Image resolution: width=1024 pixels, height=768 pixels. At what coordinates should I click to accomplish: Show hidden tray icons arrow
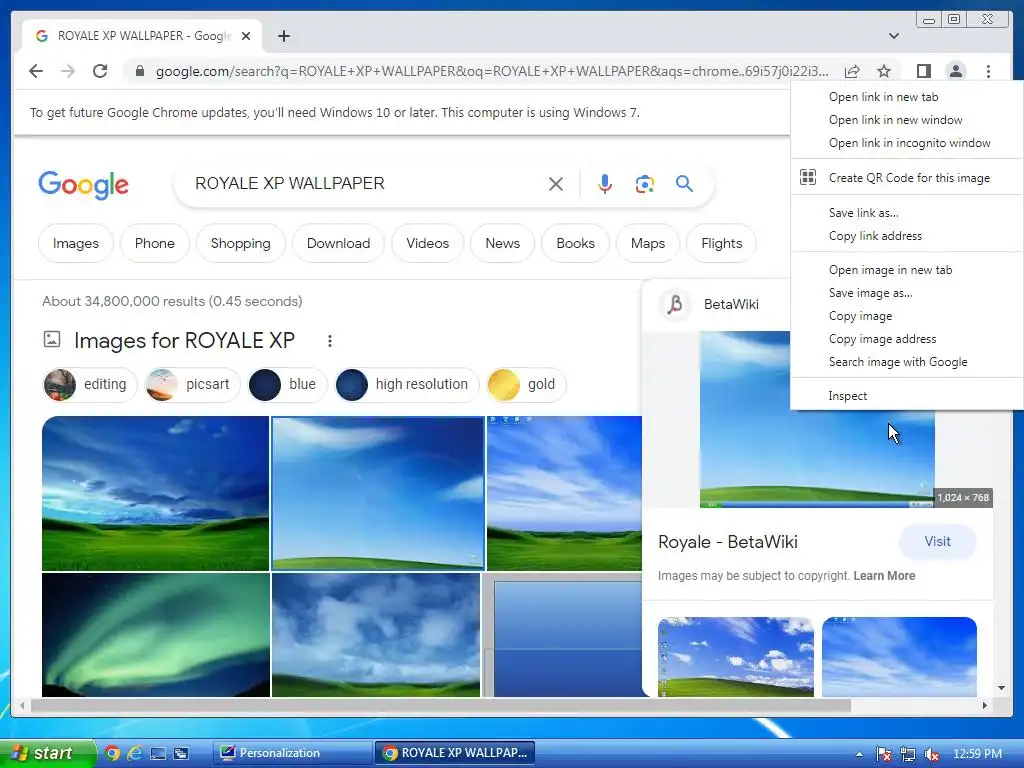pyautogui.click(x=859, y=754)
